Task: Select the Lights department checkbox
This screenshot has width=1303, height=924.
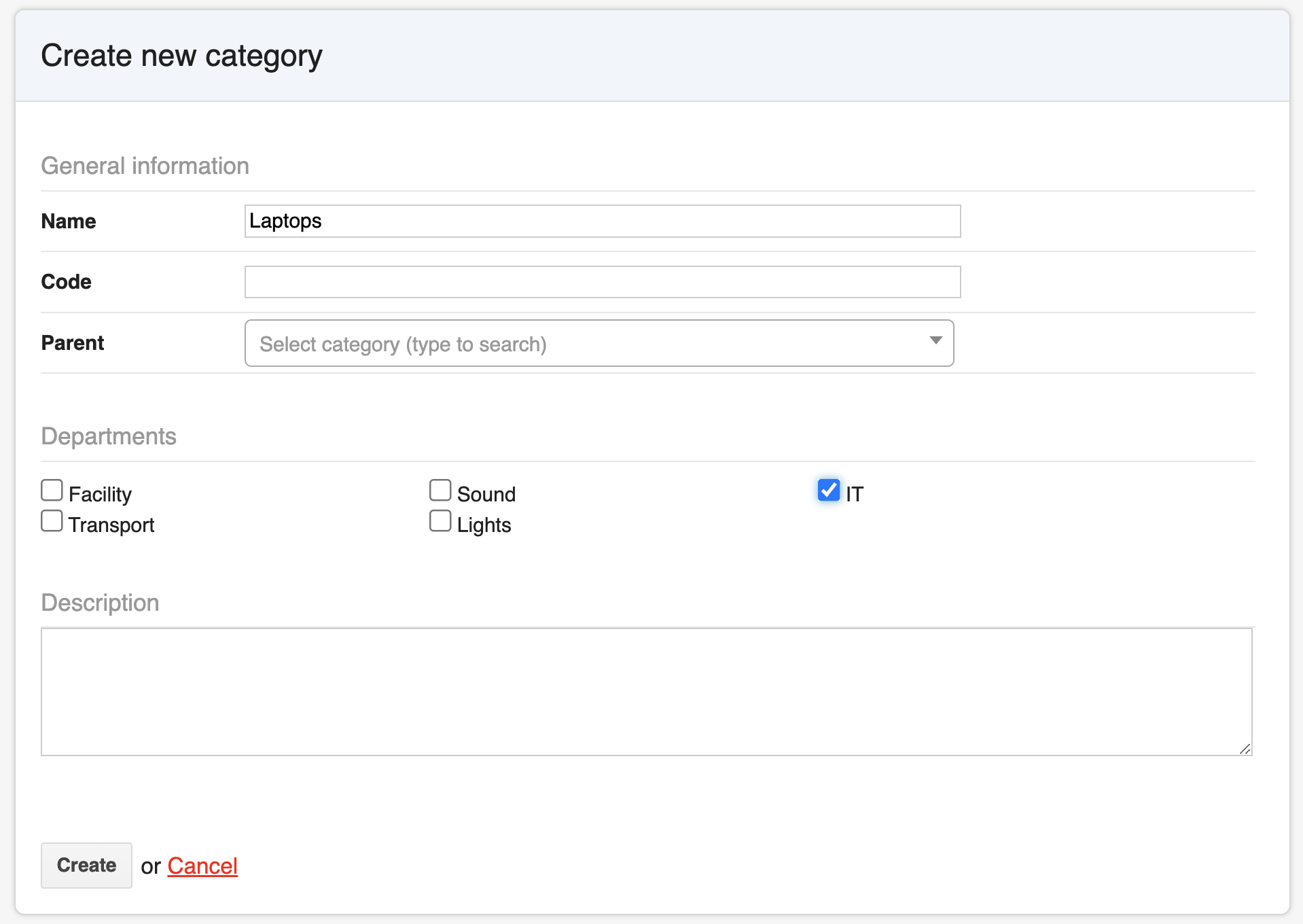Action: point(440,521)
